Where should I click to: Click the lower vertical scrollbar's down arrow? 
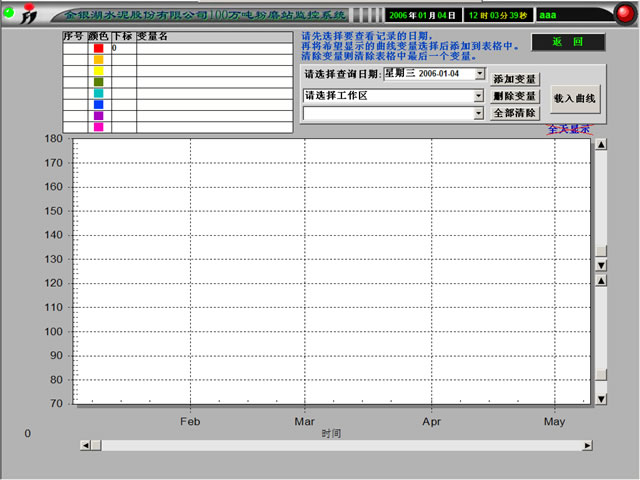(x=601, y=399)
